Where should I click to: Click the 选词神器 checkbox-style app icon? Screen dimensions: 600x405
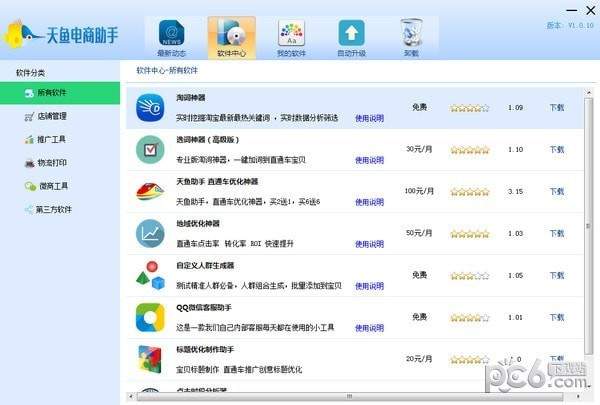150,149
